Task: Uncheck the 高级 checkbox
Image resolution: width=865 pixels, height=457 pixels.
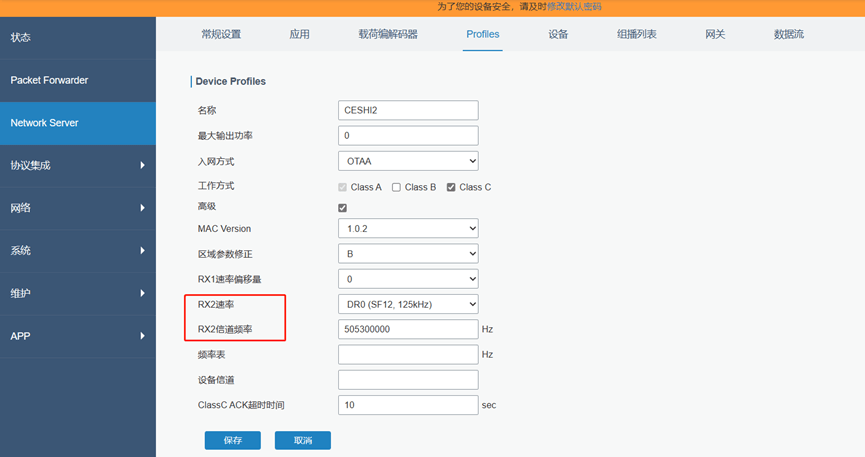Action: (x=343, y=208)
